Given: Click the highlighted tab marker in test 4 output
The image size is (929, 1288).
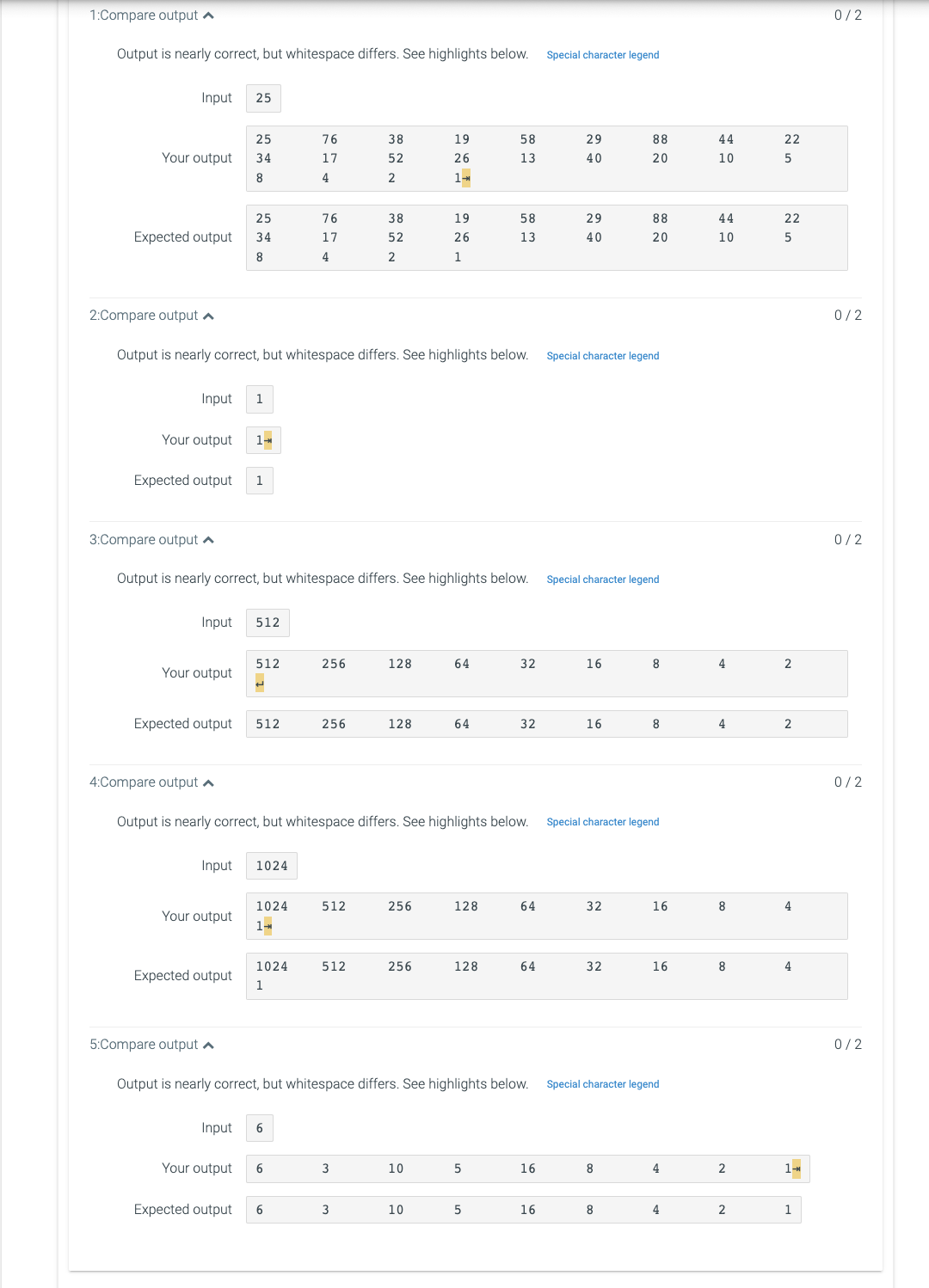Looking at the screenshot, I should click(268, 926).
